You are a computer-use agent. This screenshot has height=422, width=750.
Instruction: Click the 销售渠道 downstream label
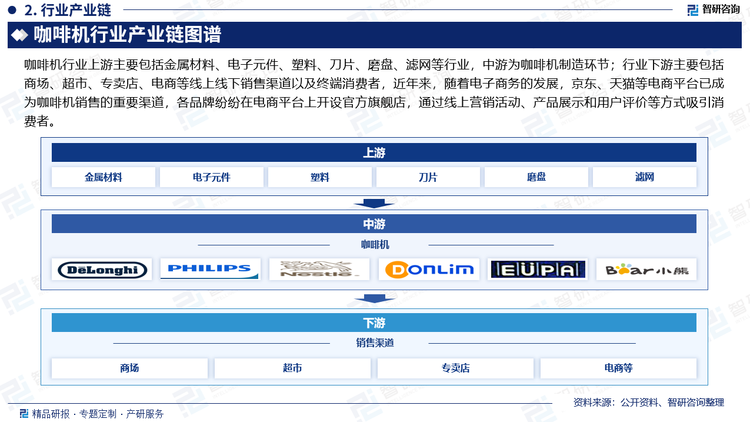[x=375, y=343]
